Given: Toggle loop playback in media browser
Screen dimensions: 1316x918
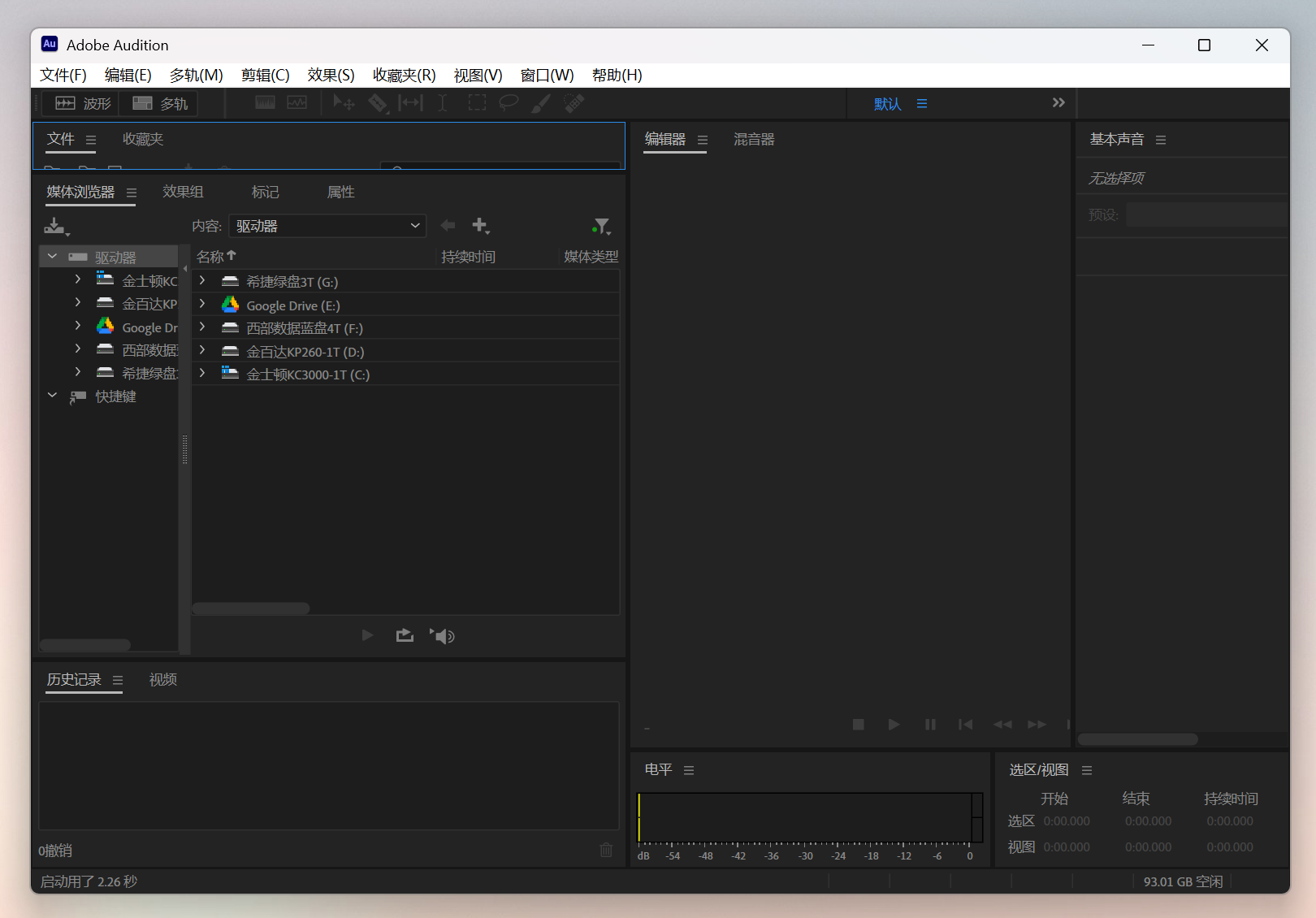Looking at the screenshot, I should (x=405, y=635).
